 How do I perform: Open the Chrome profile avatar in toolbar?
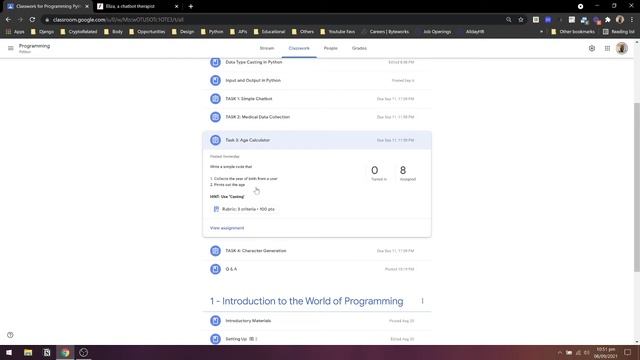point(620,20)
